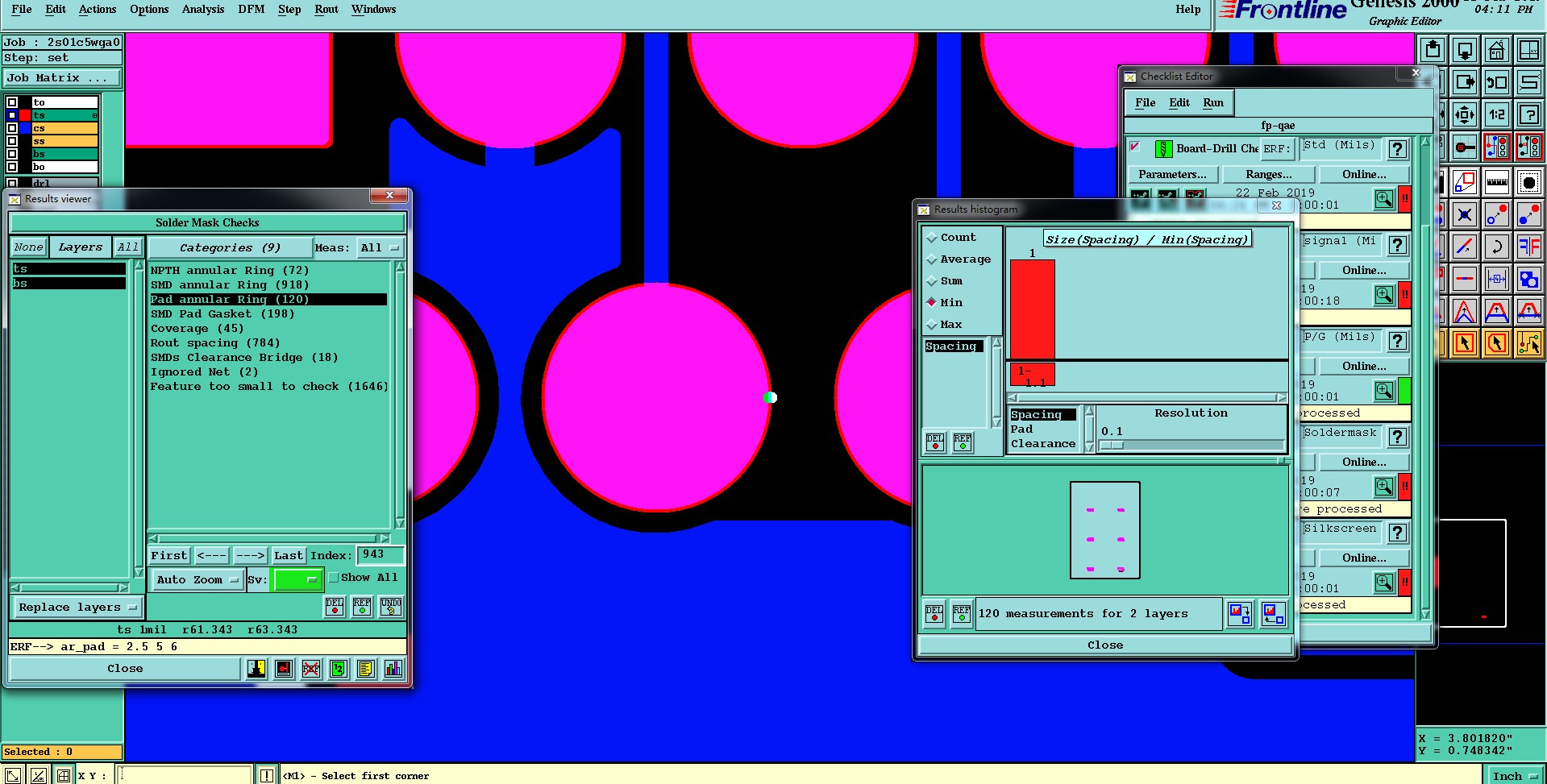Open the Analysis menu
Image resolution: width=1547 pixels, height=784 pixels.
click(203, 10)
